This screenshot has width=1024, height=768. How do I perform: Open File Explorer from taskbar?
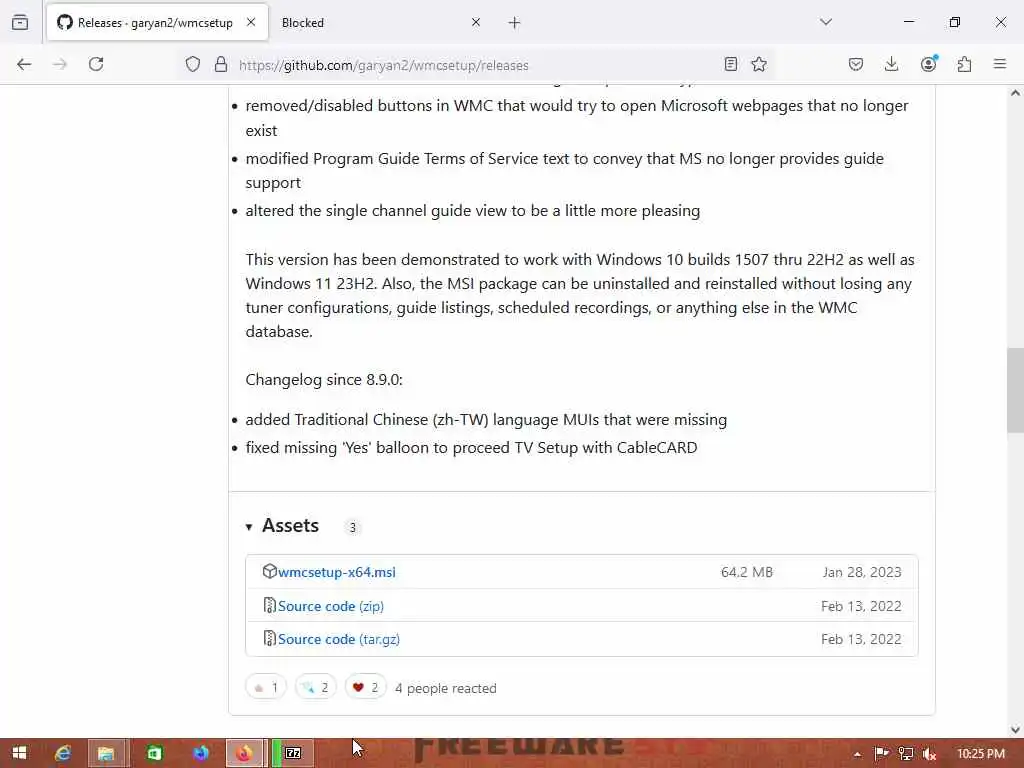(107, 753)
